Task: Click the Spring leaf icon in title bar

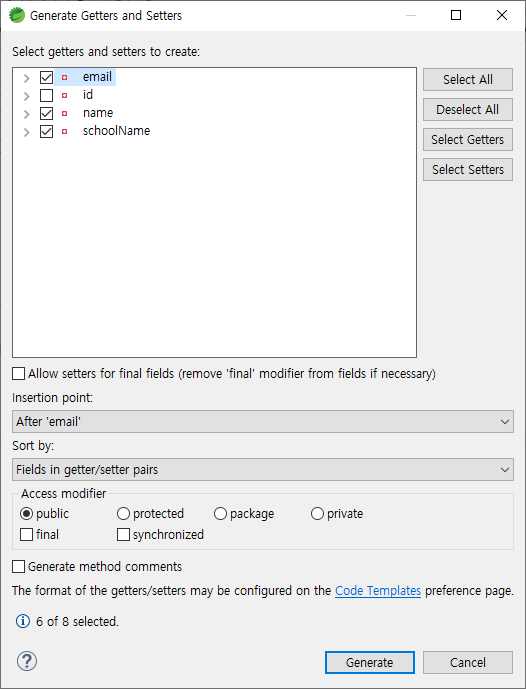Action: pyautogui.click(x=17, y=15)
